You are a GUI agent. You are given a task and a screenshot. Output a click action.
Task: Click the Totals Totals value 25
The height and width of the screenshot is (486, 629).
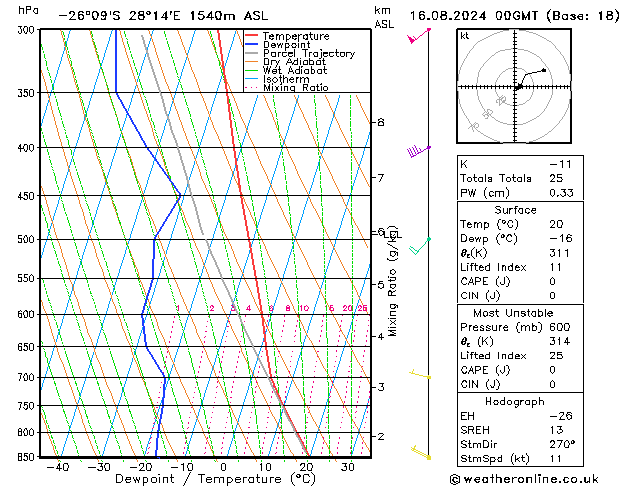(x=556, y=178)
